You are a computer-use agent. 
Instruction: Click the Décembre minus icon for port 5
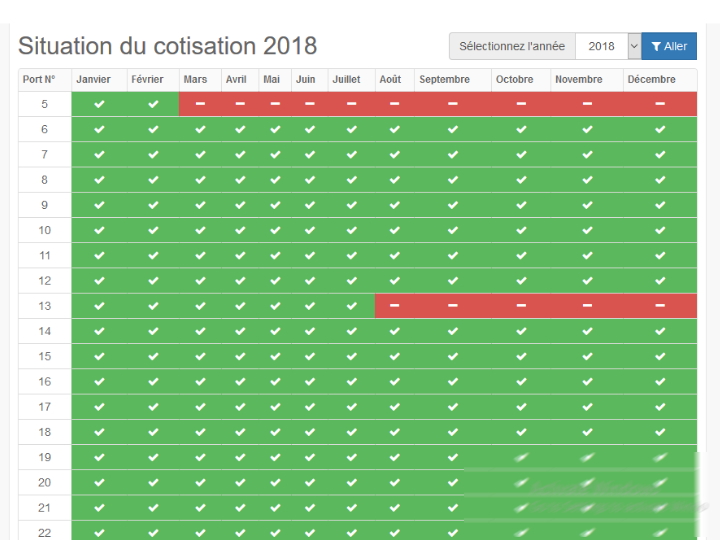[660, 104]
